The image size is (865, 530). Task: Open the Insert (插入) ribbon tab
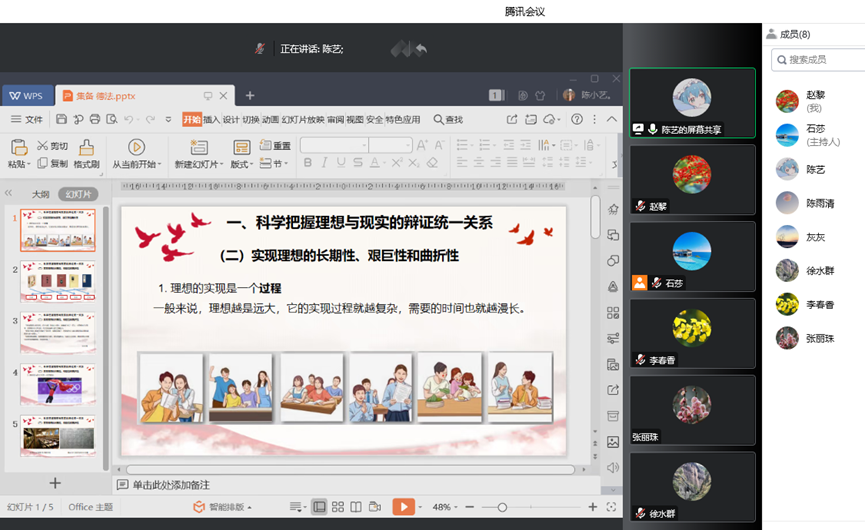[x=211, y=120]
